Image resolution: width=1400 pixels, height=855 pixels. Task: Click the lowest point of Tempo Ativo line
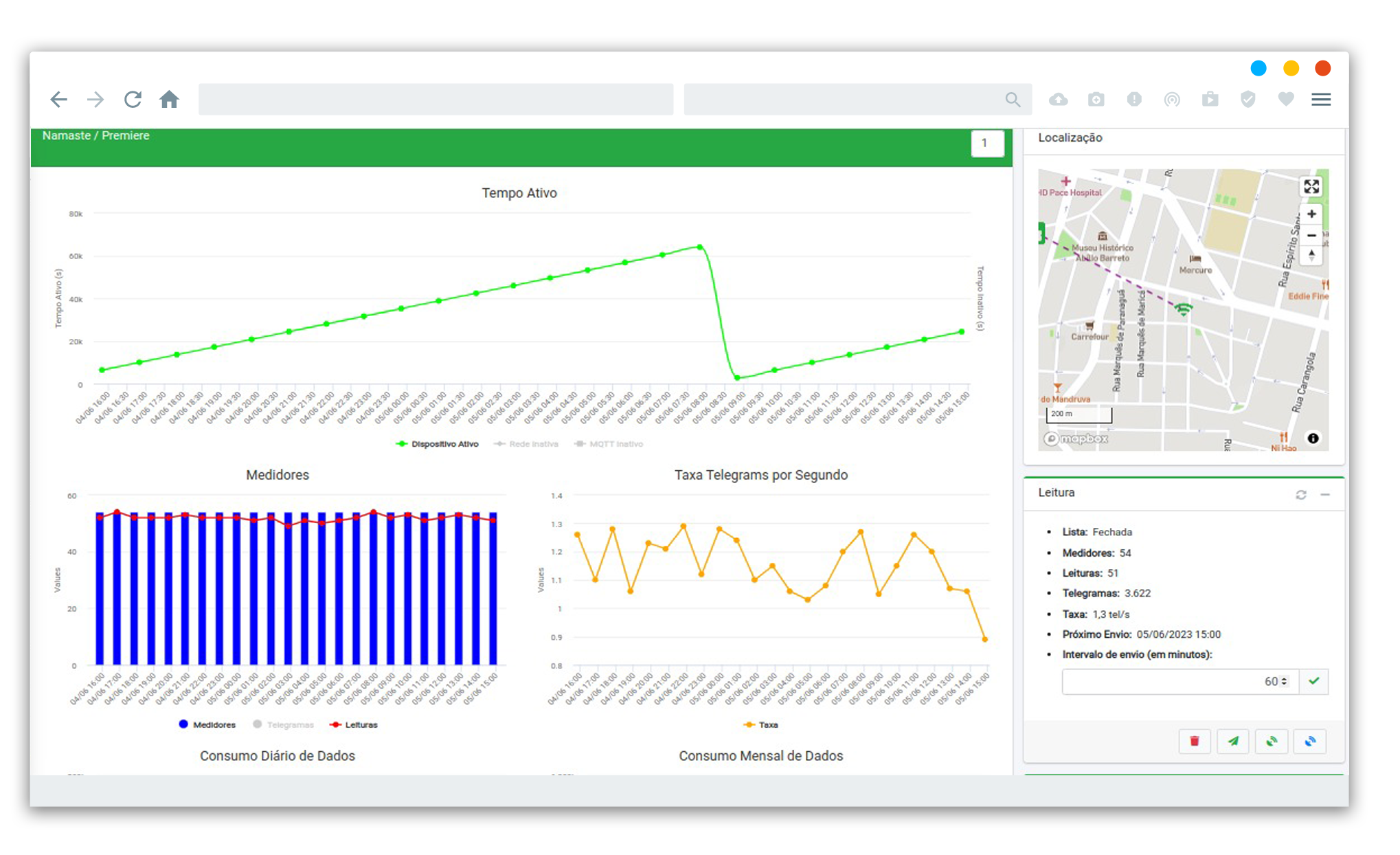737,377
